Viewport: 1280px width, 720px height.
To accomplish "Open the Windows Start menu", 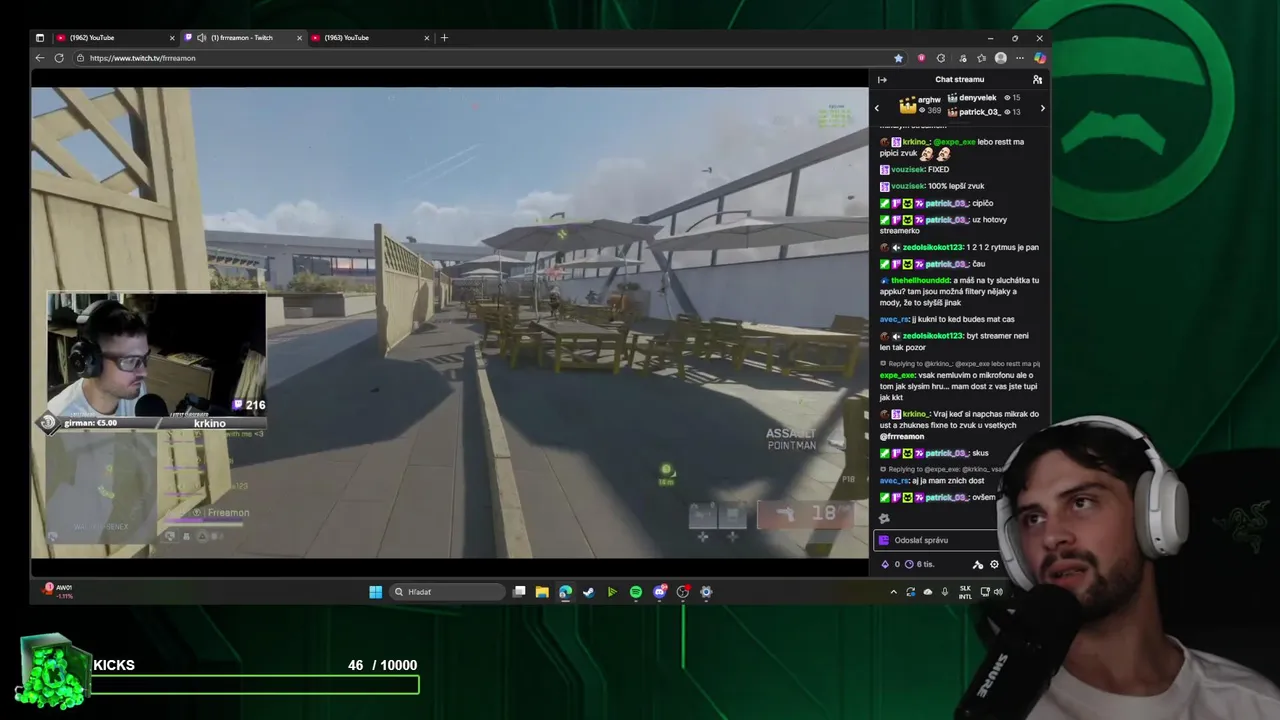I will 375,592.
